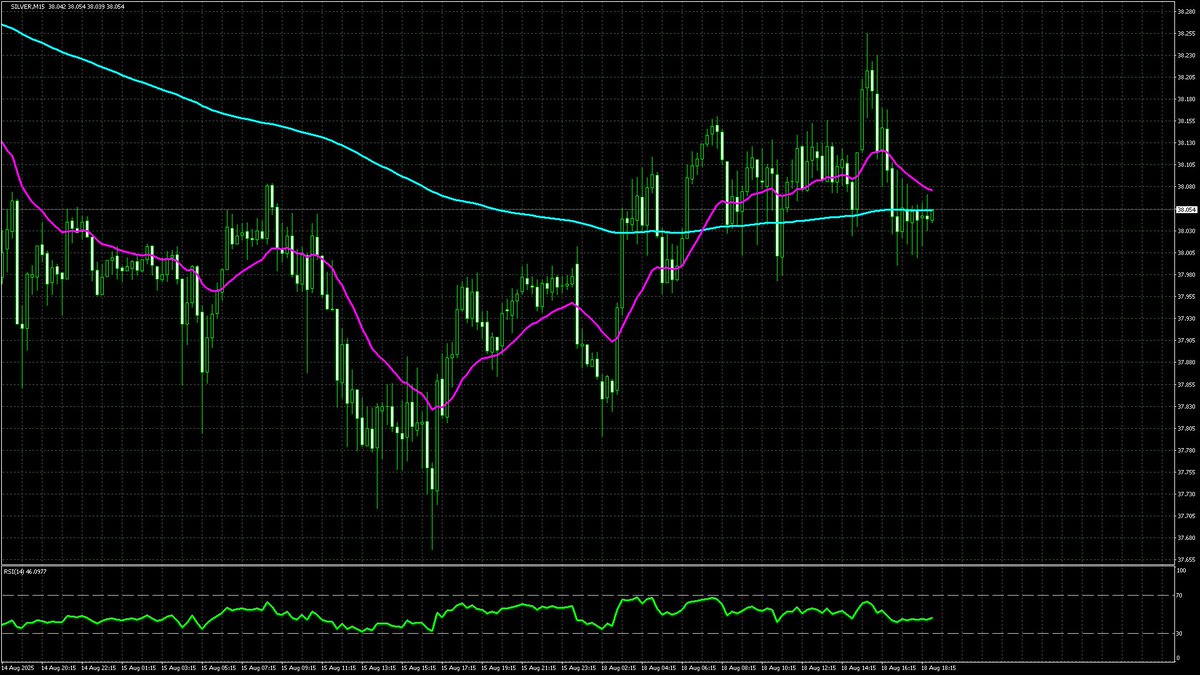Click the RSI scale value 100
This screenshot has height=675, width=1200.
1183,572
